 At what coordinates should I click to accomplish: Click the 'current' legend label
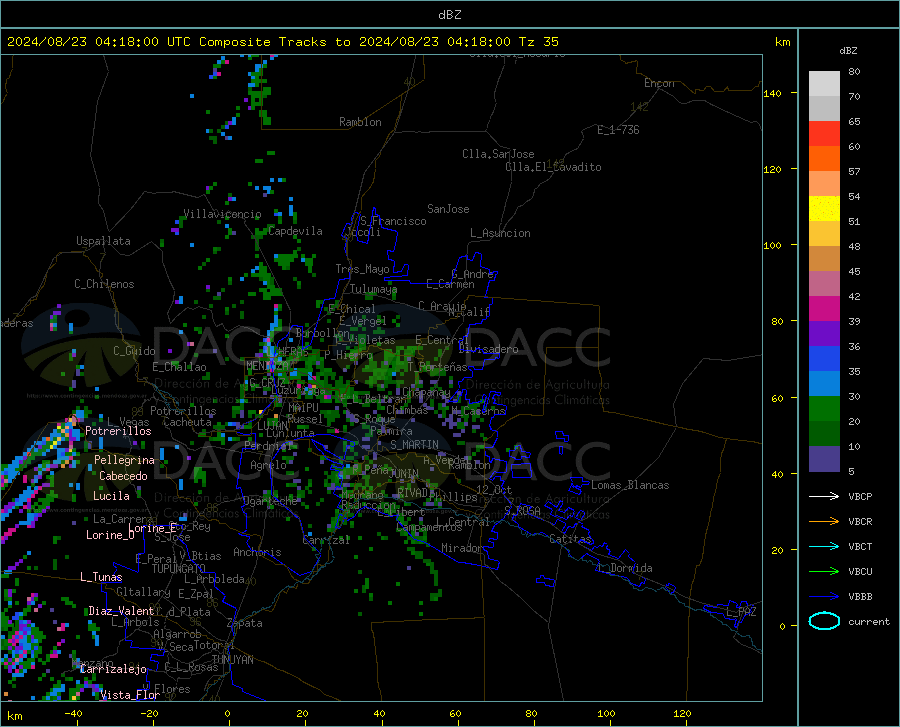(869, 621)
